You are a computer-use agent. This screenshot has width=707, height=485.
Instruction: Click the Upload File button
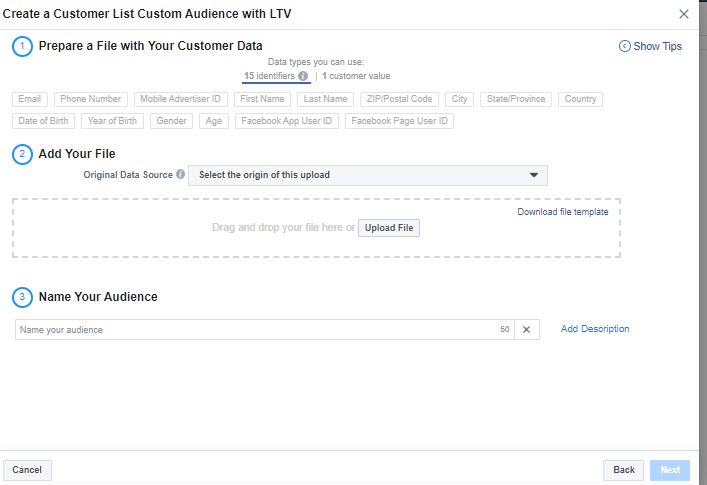tap(389, 228)
